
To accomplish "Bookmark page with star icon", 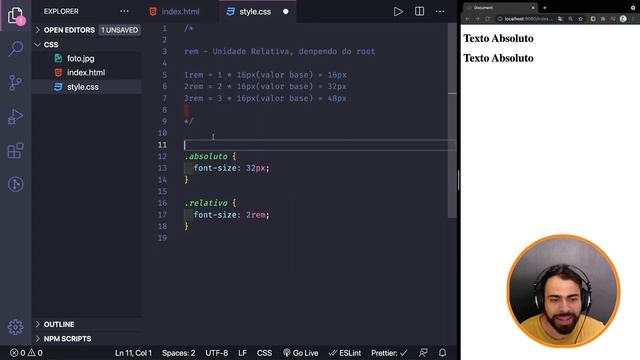I will click(x=580, y=19).
